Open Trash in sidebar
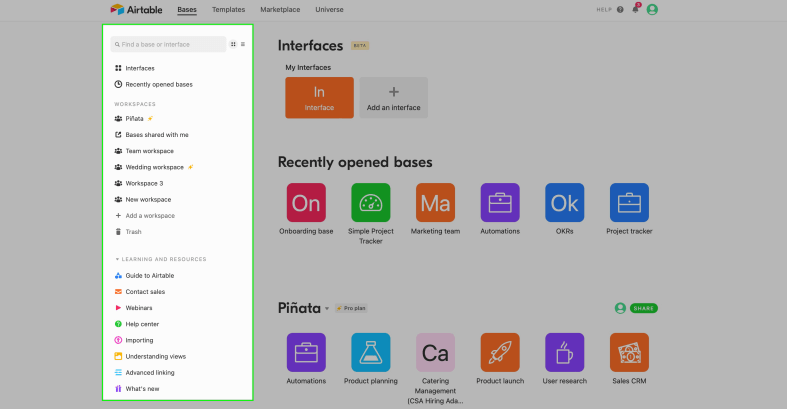787x409 pixels. click(128, 231)
